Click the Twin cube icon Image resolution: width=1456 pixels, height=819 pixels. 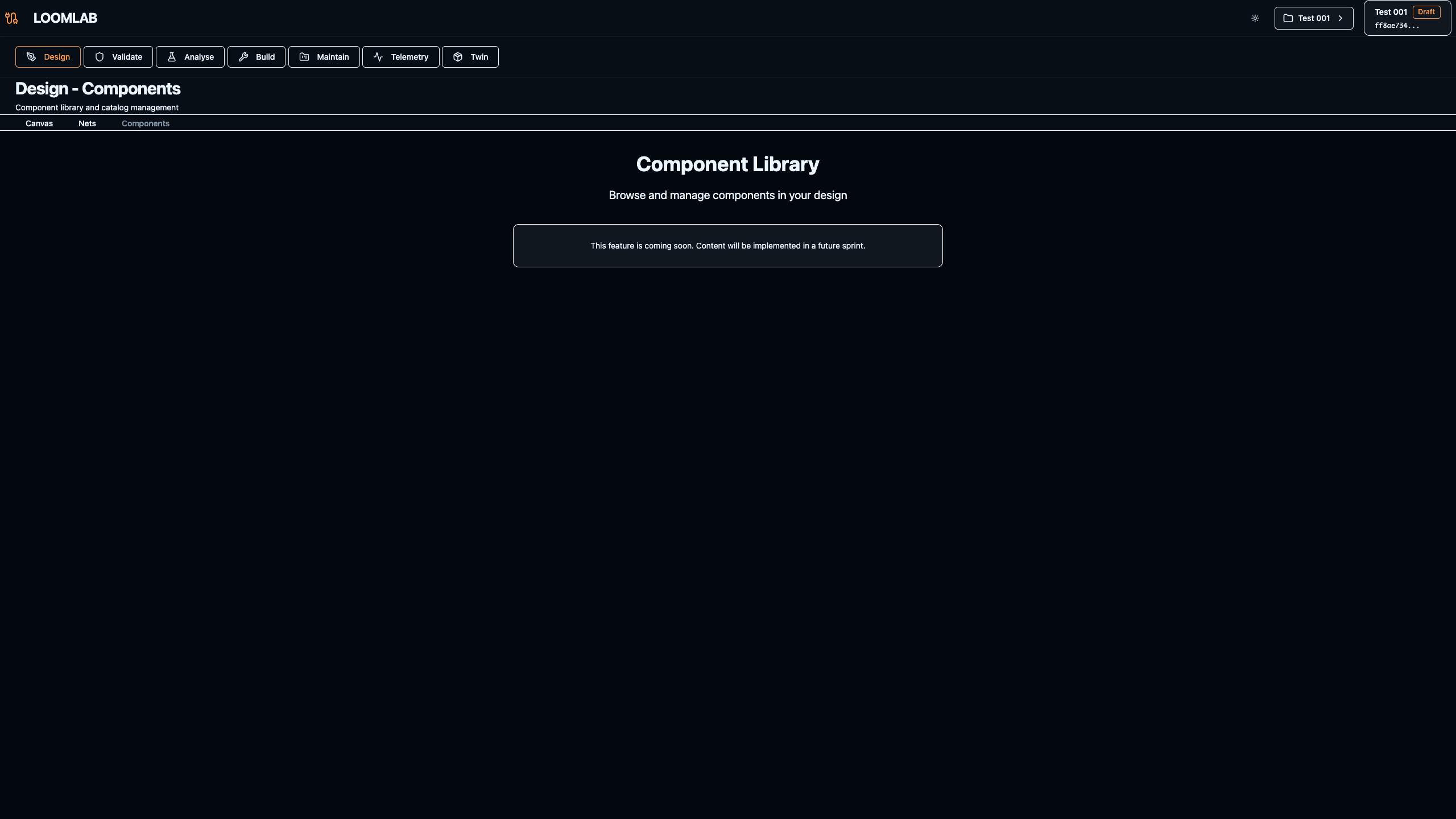pyautogui.click(x=458, y=56)
